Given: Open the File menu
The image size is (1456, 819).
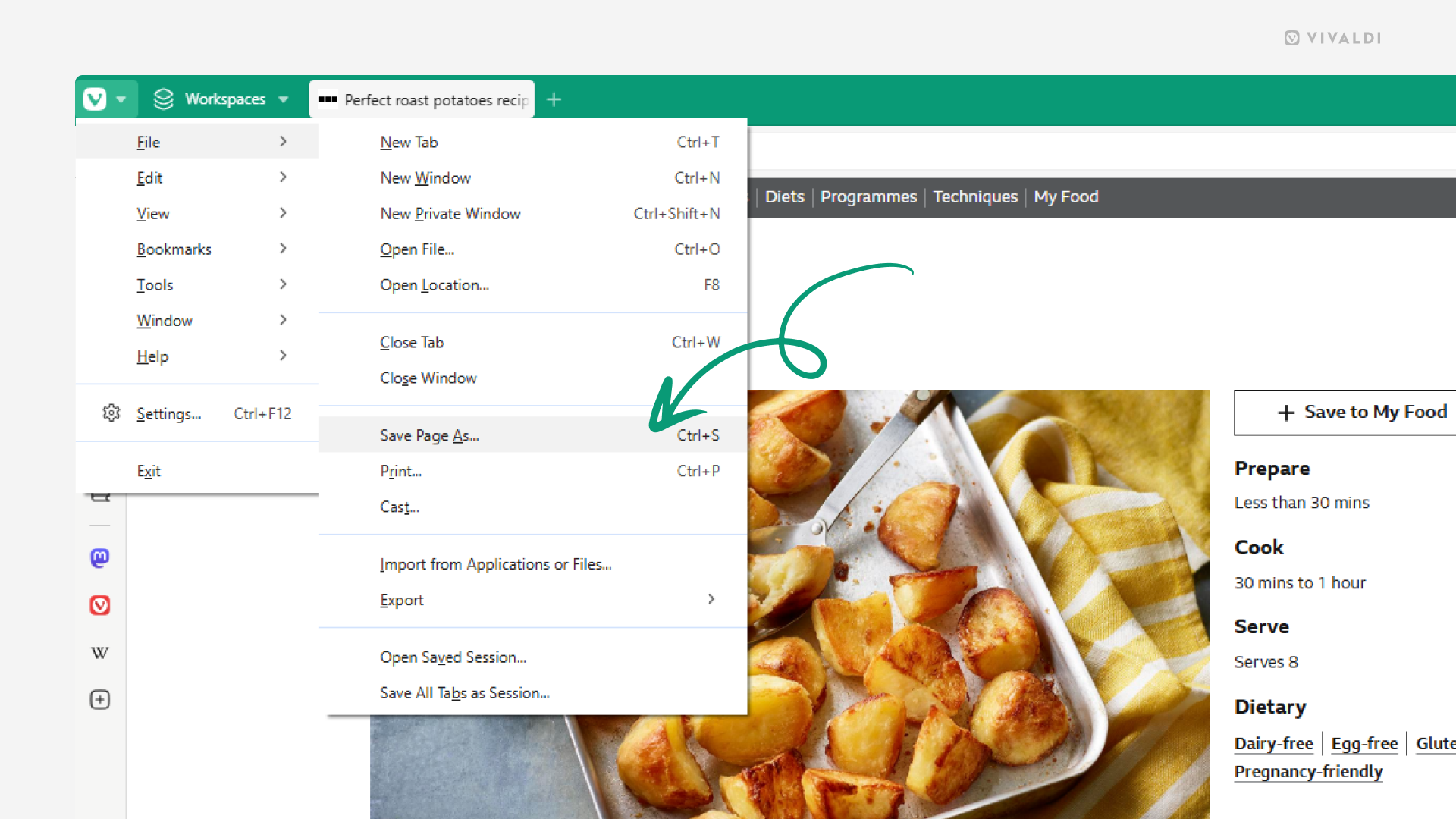Looking at the screenshot, I should pyautogui.click(x=197, y=142).
